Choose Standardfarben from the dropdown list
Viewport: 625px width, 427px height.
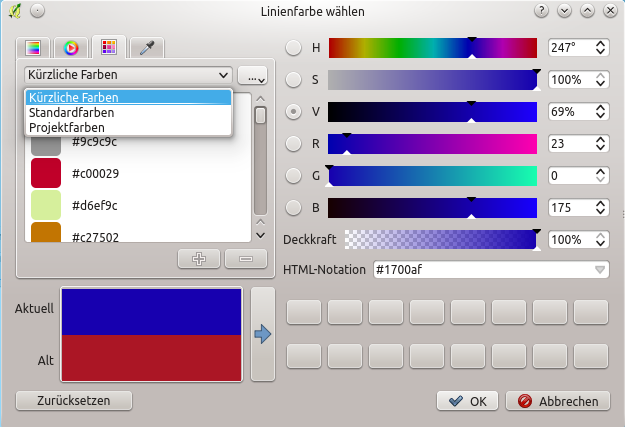(x=71, y=113)
